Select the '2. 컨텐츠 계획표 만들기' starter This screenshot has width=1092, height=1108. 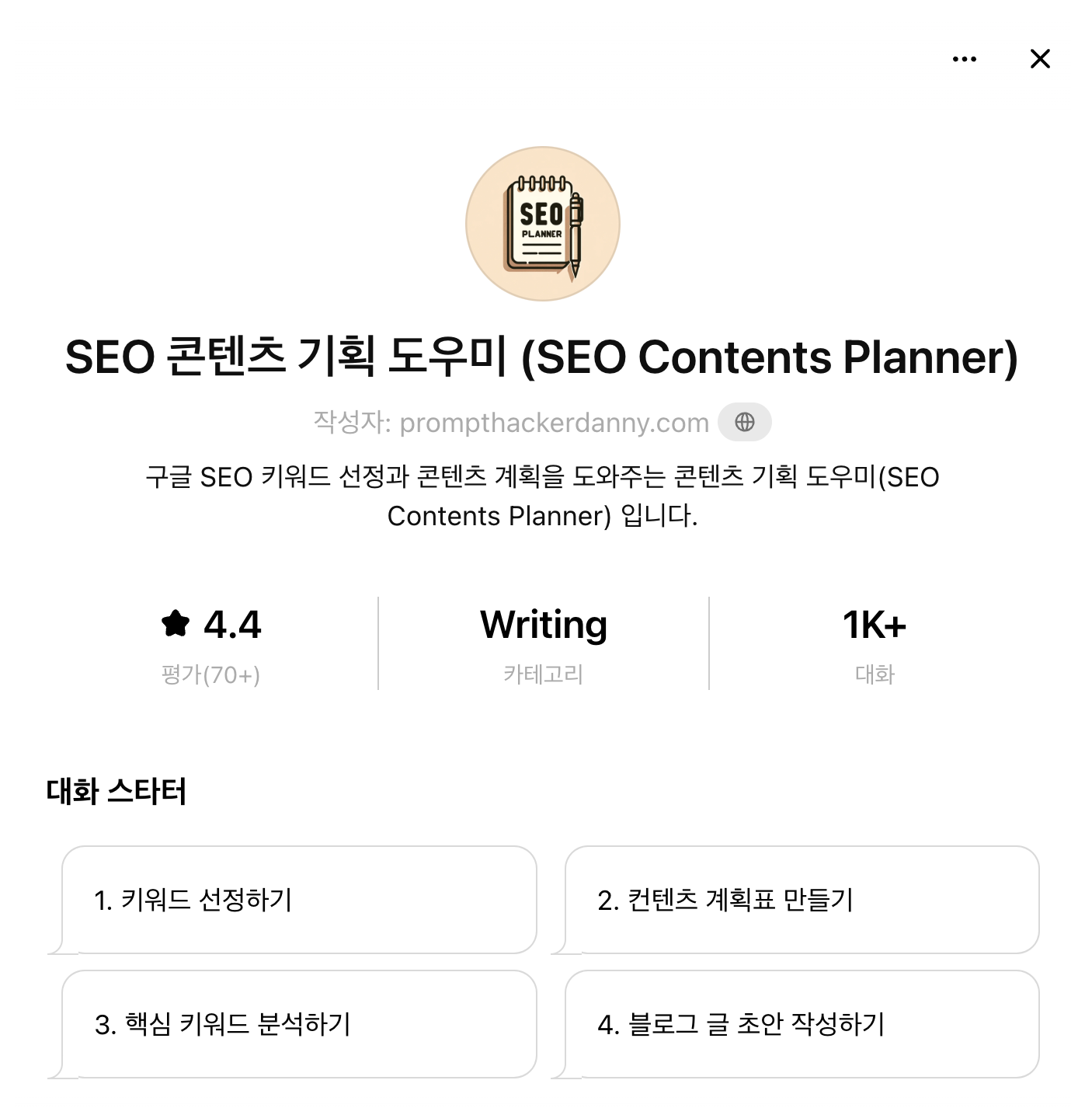[x=800, y=901]
